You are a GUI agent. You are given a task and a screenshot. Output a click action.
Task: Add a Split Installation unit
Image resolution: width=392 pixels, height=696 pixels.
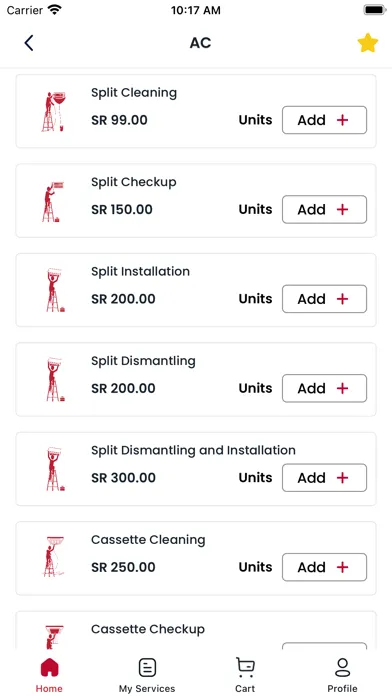tap(325, 299)
